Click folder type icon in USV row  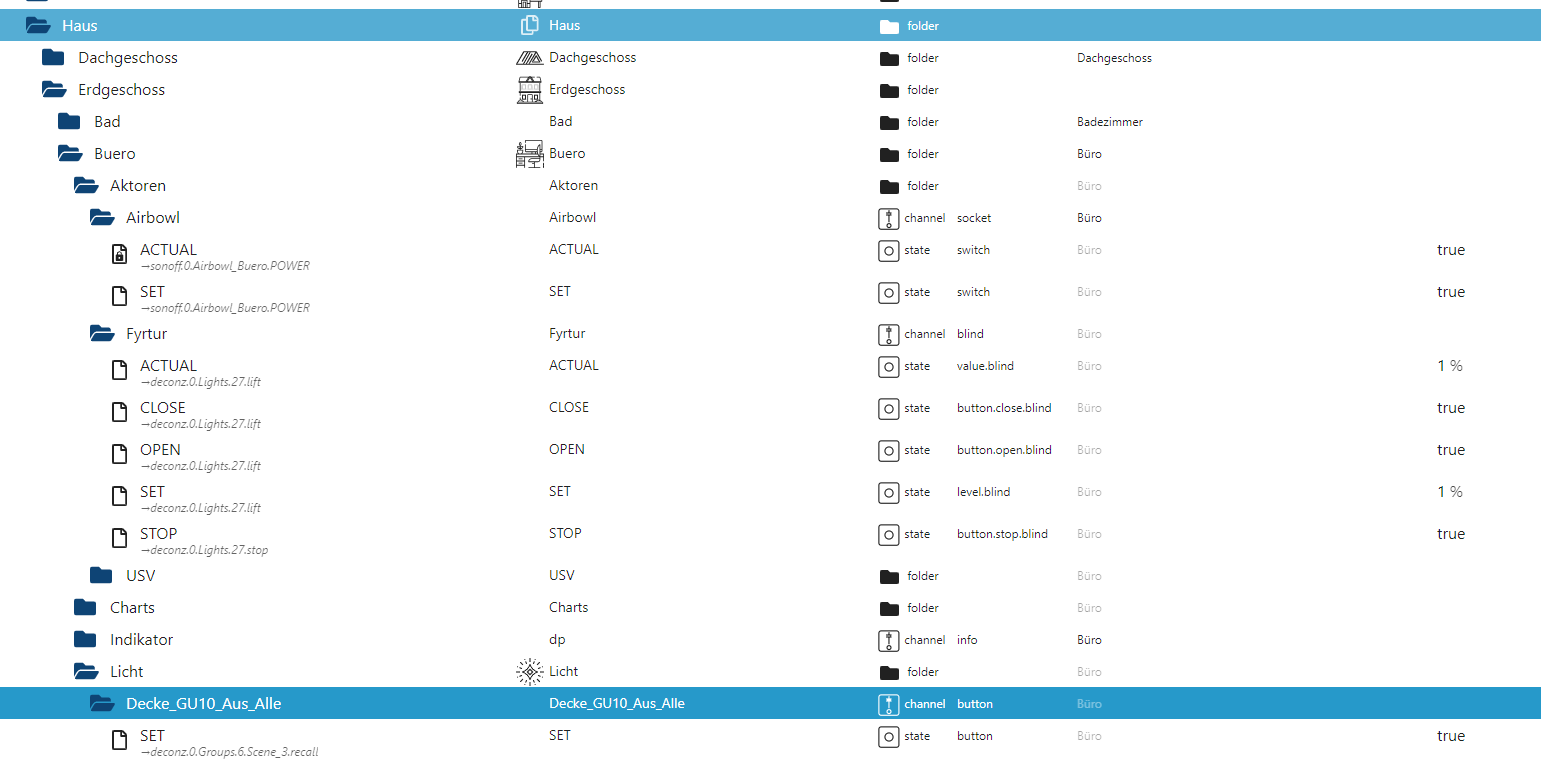[889, 576]
